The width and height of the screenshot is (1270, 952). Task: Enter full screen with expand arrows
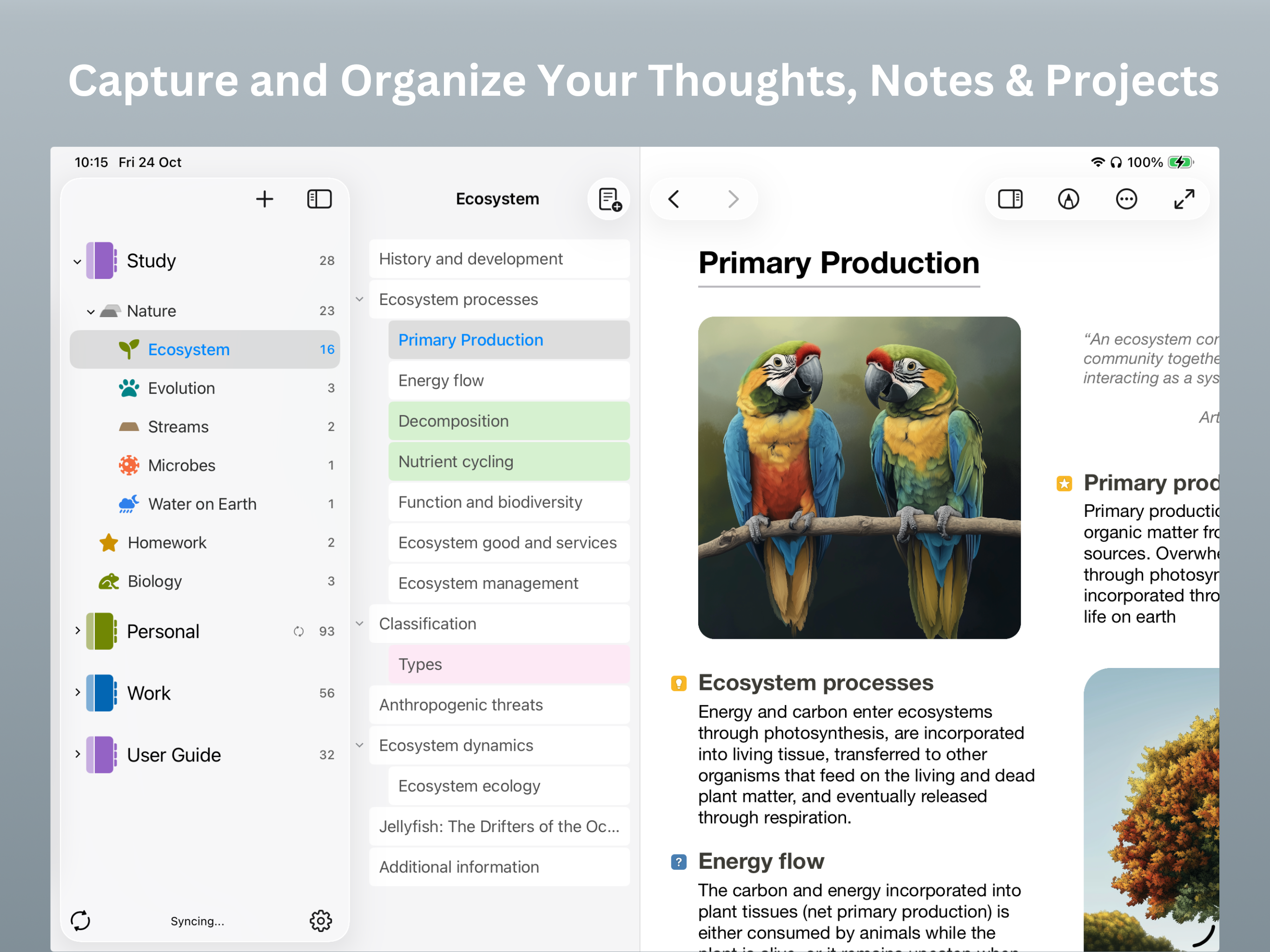pos(1184,199)
